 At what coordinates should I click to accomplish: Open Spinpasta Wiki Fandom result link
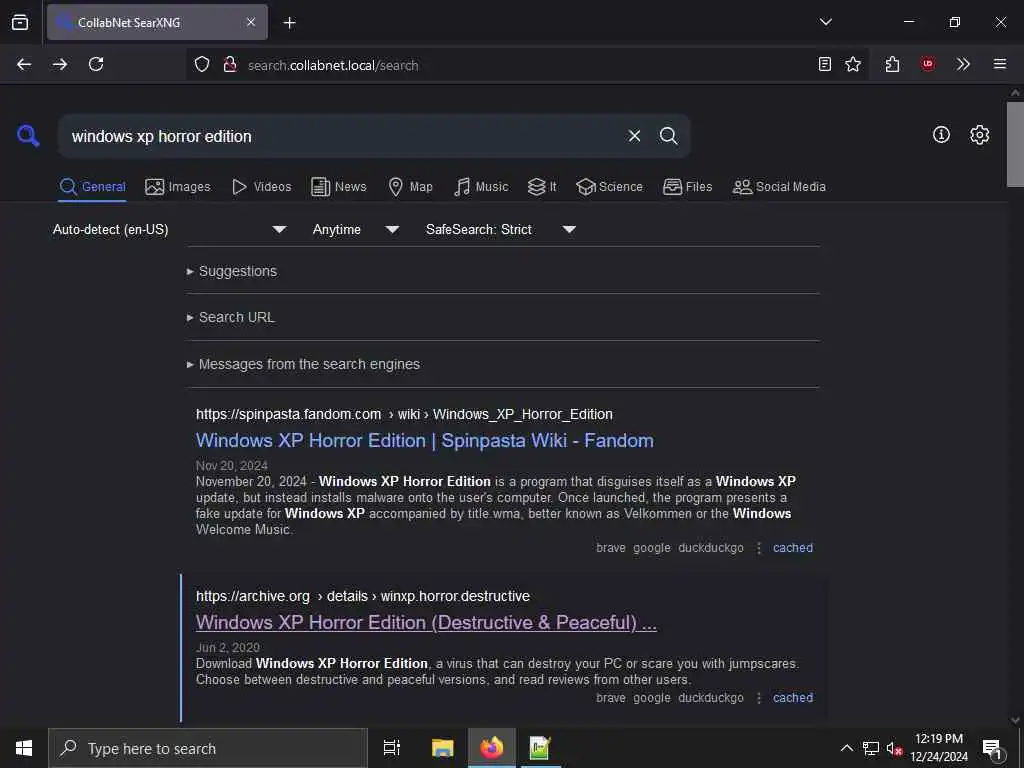pyautogui.click(x=424, y=441)
